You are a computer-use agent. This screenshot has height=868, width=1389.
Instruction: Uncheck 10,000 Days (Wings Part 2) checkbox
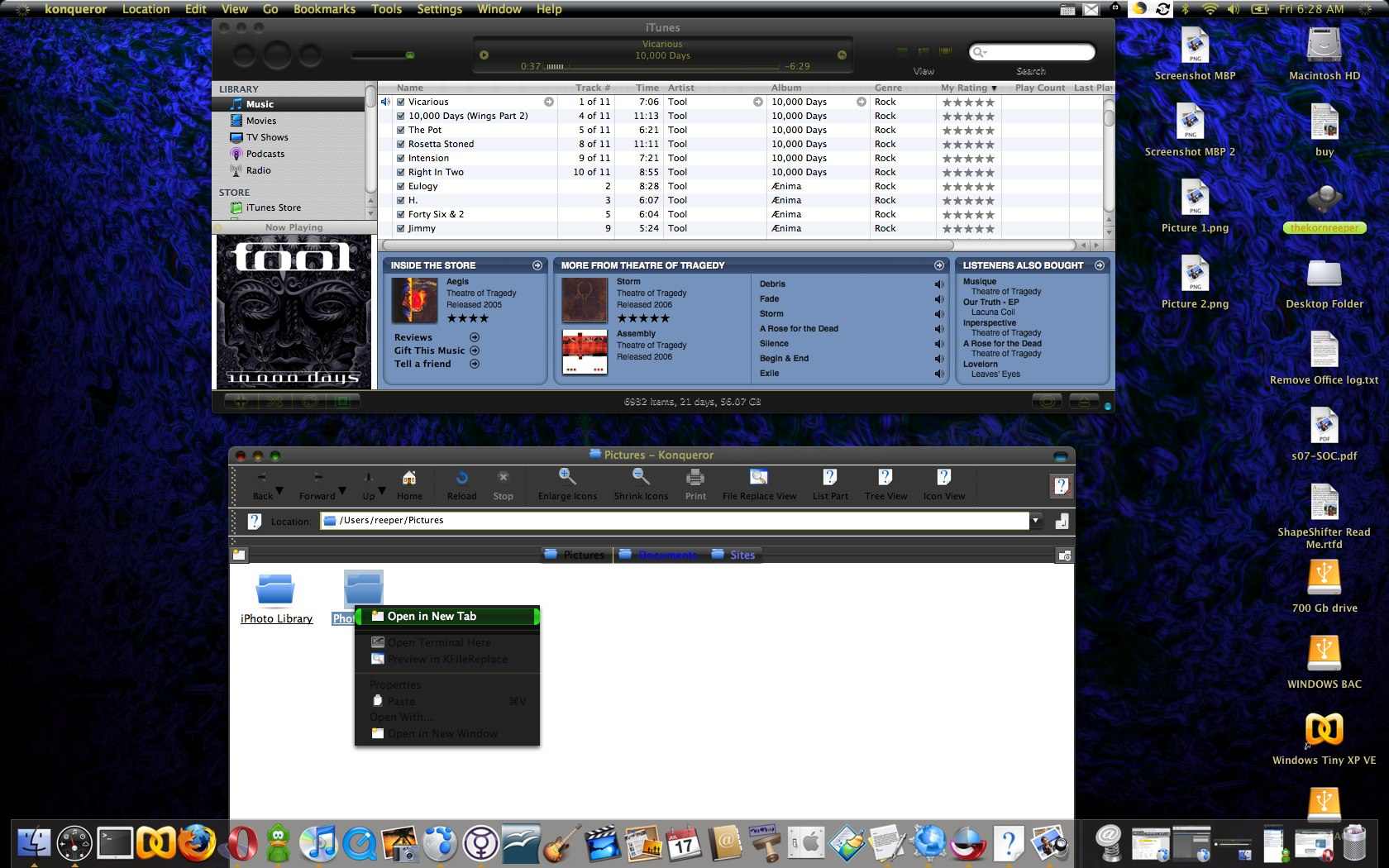401,117
